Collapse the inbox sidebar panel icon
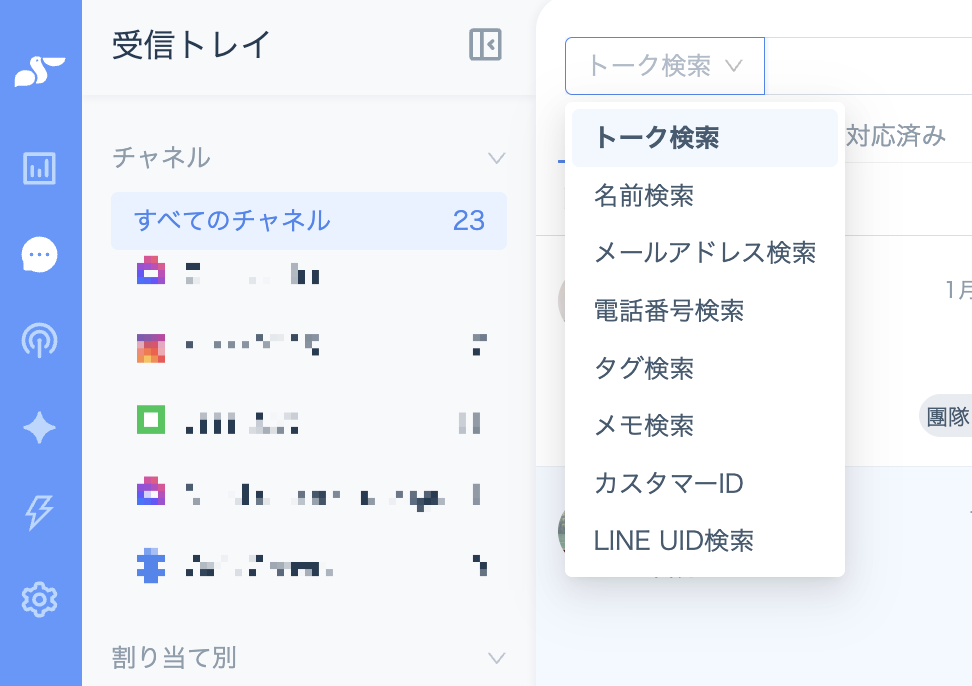The width and height of the screenshot is (972, 686). [x=485, y=45]
